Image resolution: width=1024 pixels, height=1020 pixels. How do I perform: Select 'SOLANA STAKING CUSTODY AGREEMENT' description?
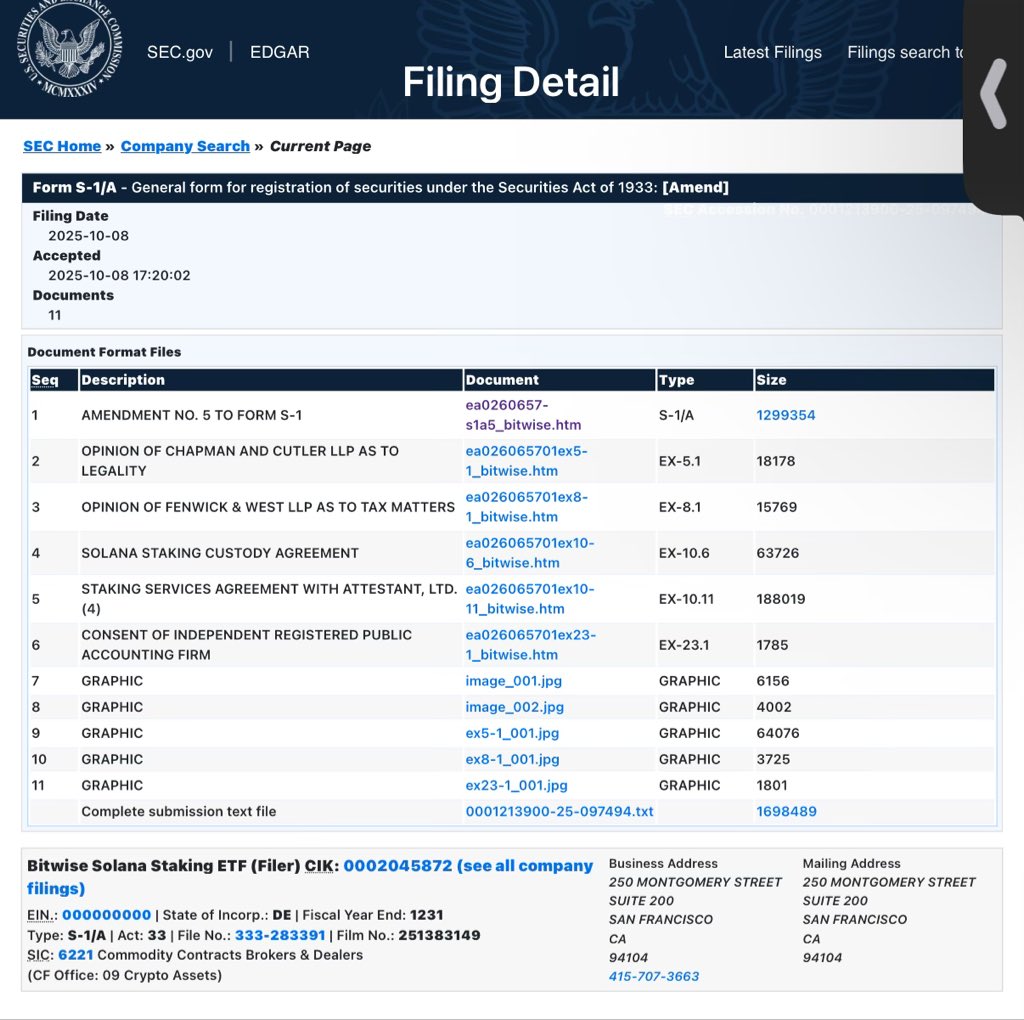pyautogui.click(x=220, y=553)
